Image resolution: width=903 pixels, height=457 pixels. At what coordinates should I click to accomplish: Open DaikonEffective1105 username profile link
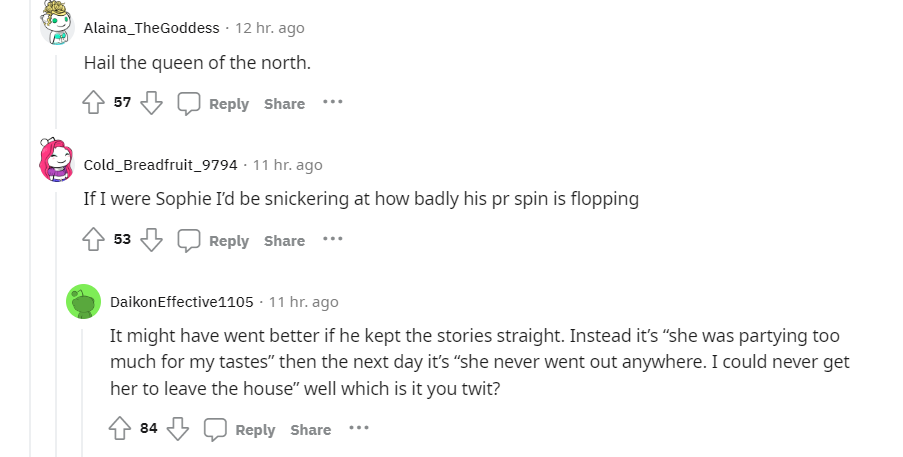[x=182, y=302]
